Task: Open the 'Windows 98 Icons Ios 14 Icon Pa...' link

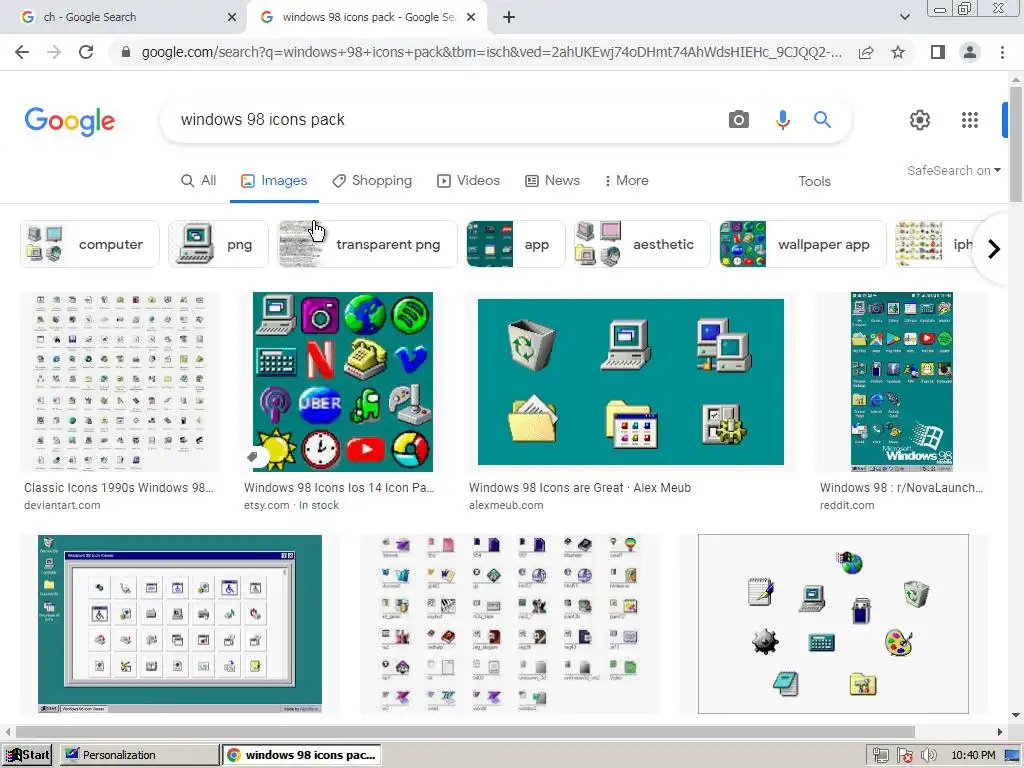Action: tap(339, 488)
